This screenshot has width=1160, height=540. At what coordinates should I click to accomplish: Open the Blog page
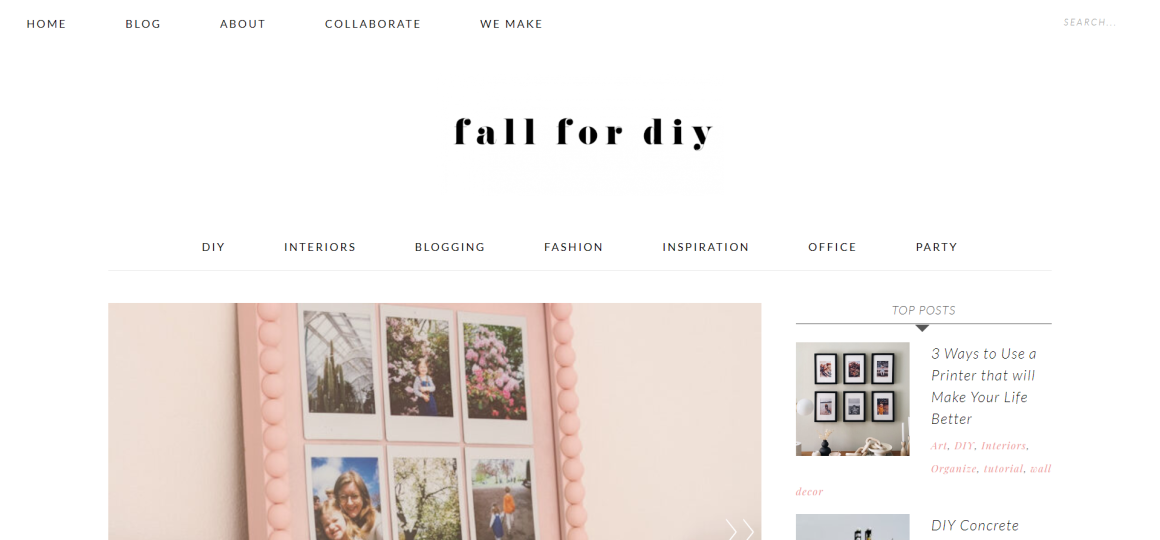(x=143, y=24)
